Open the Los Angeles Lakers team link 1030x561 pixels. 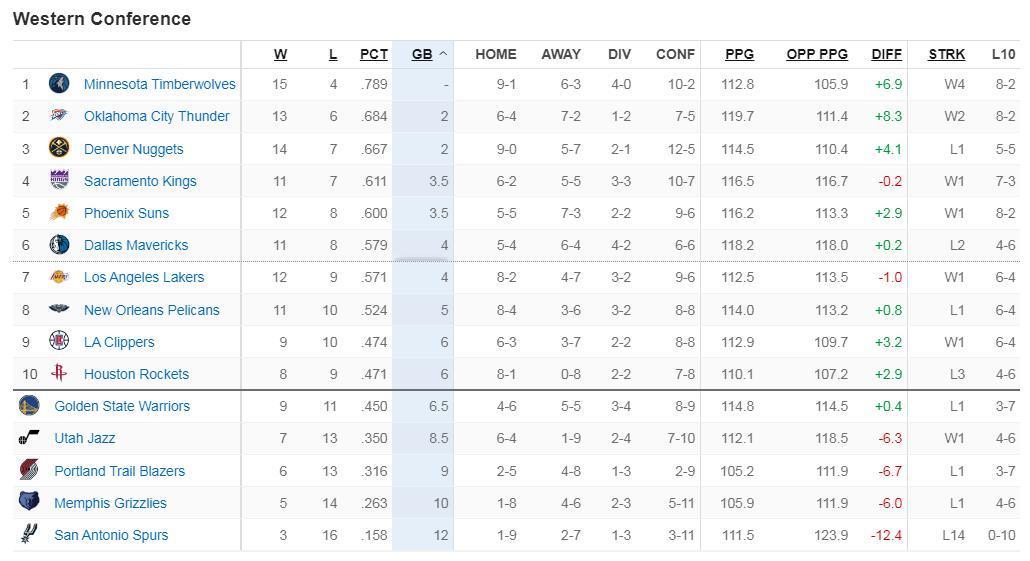click(x=143, y=277)
